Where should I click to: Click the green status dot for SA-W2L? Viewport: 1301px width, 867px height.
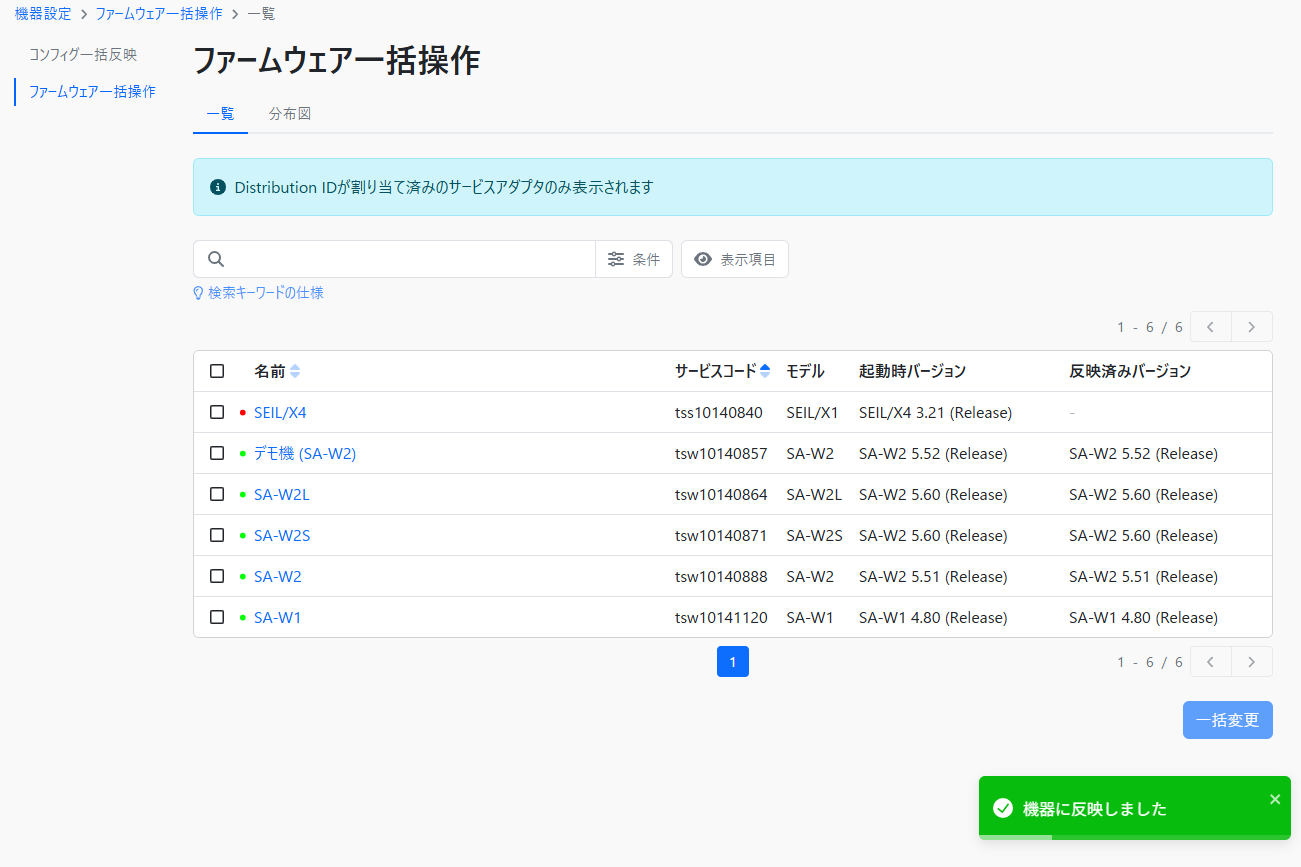coord(243,495)
